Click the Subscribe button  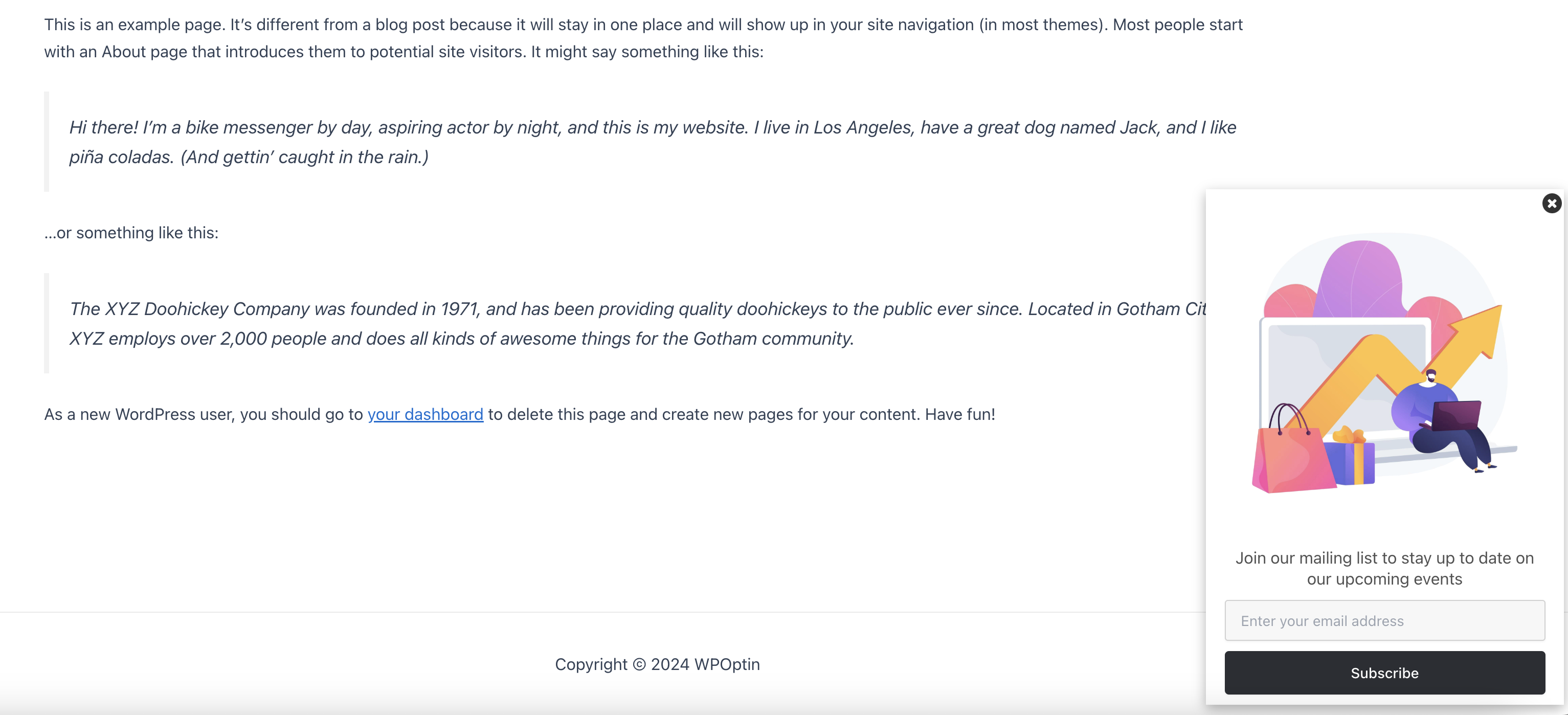point(1384,673)
